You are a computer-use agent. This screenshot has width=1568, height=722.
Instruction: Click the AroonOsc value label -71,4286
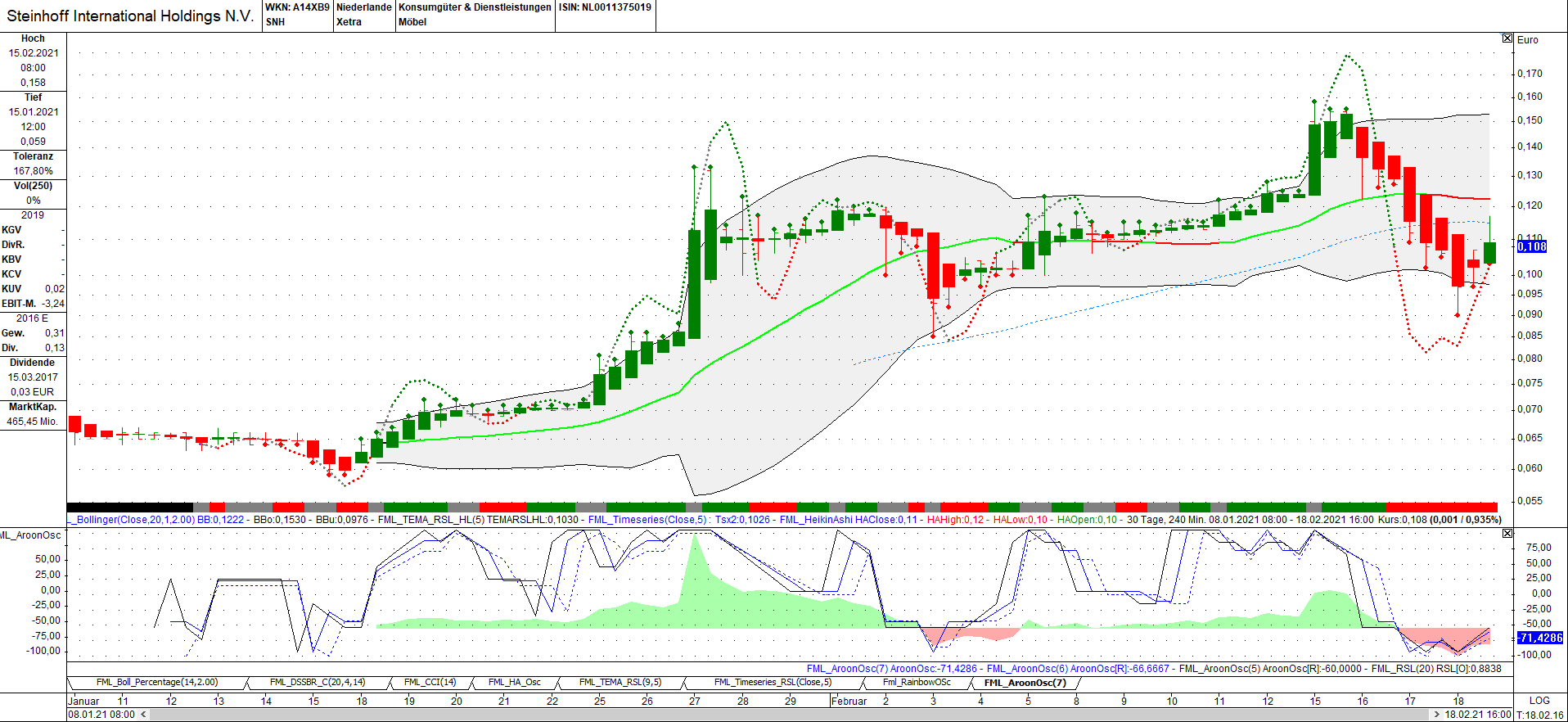point(1539,638)
